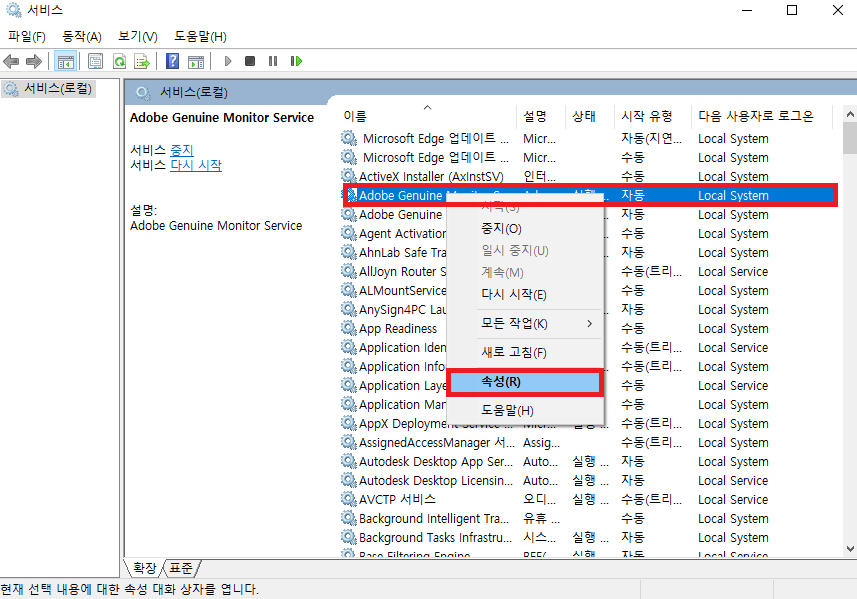
Task: Expand 모든 작업(K) submenu
Action: (x=525, y=324)
